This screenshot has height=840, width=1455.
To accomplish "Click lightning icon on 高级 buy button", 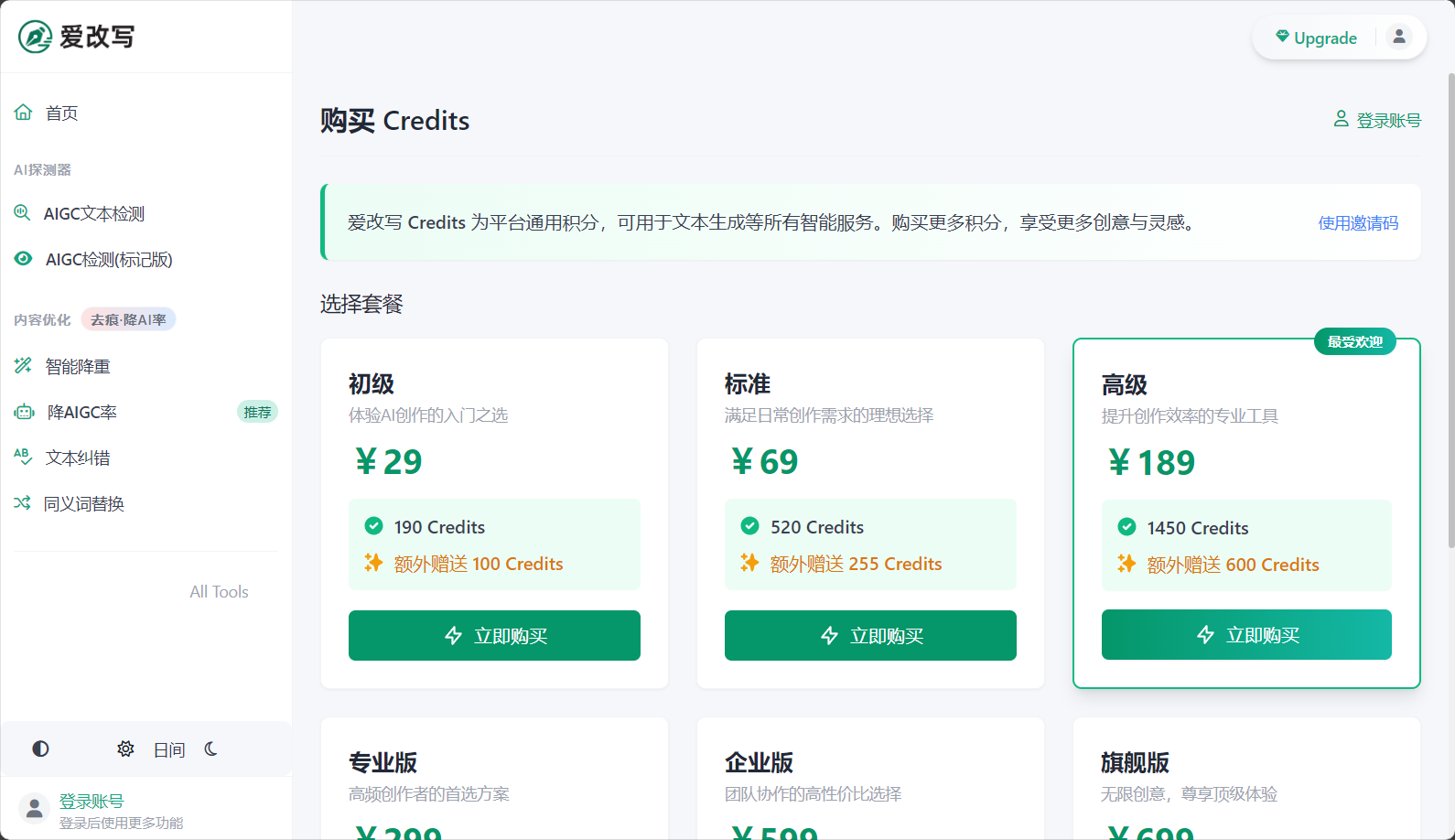I will (1205, 634).
